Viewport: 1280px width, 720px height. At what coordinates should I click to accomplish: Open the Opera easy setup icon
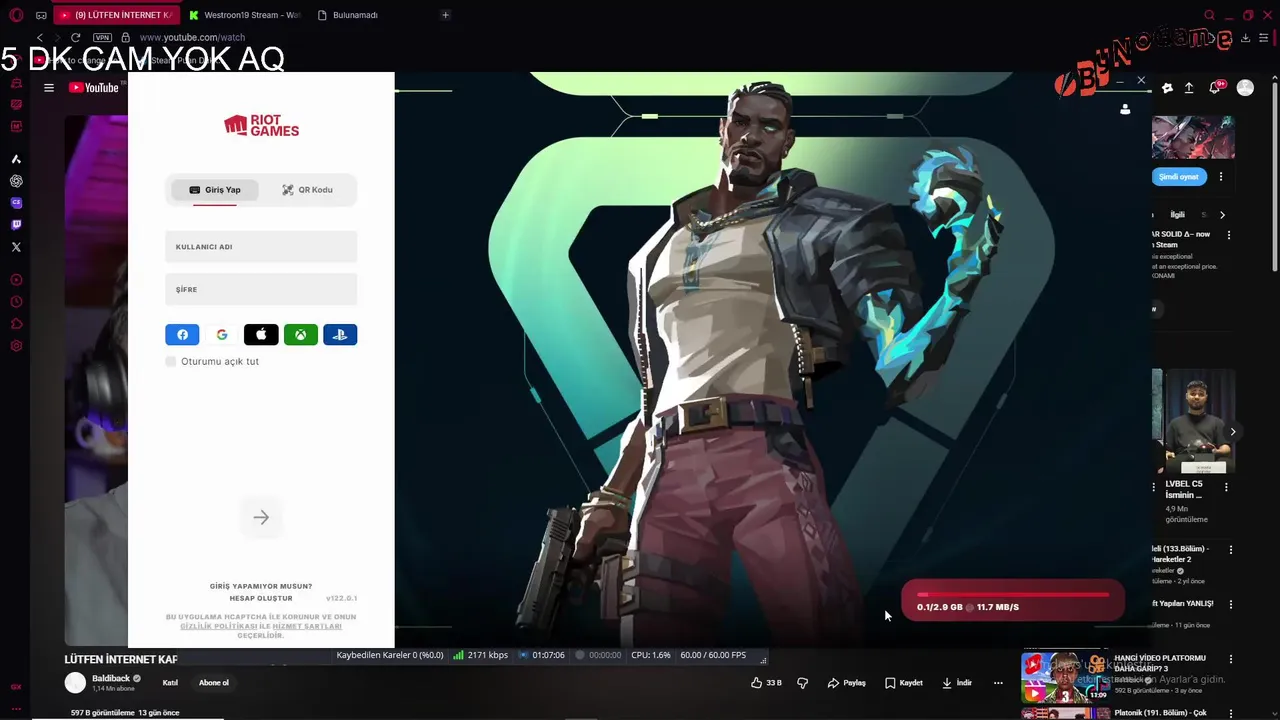coord(1265,38)
